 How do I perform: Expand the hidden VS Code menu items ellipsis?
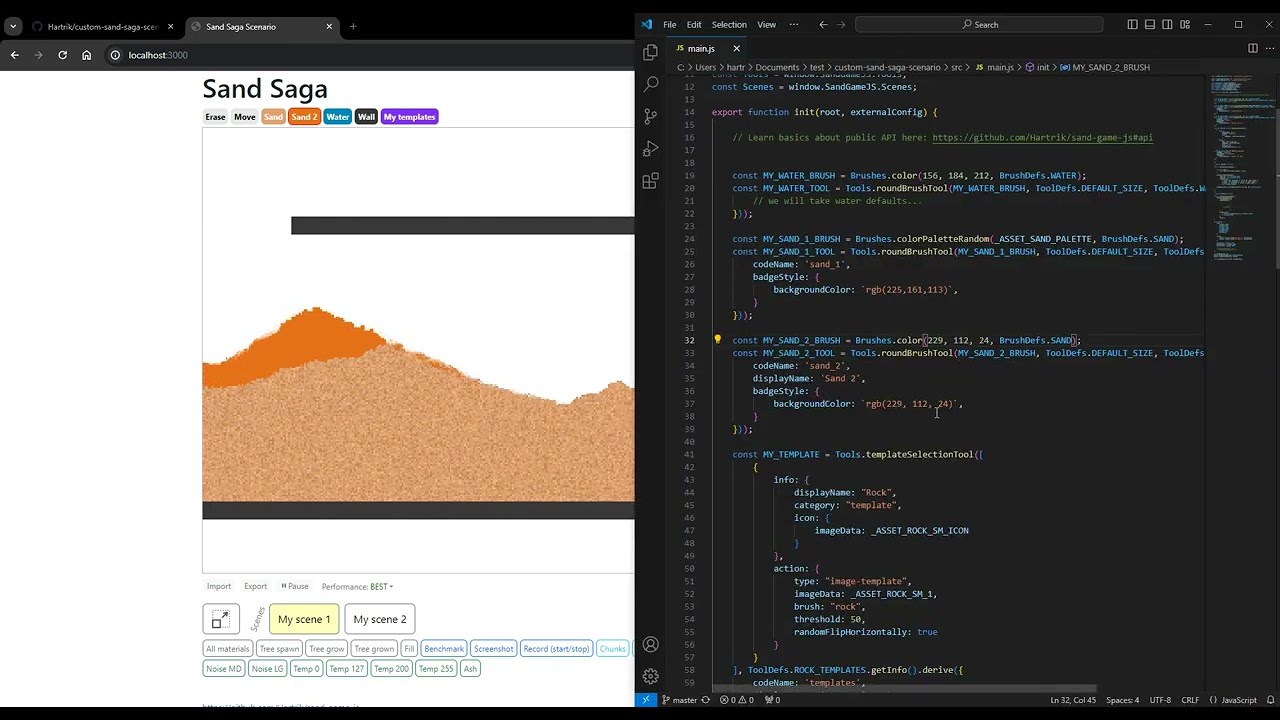pos(794,24)
